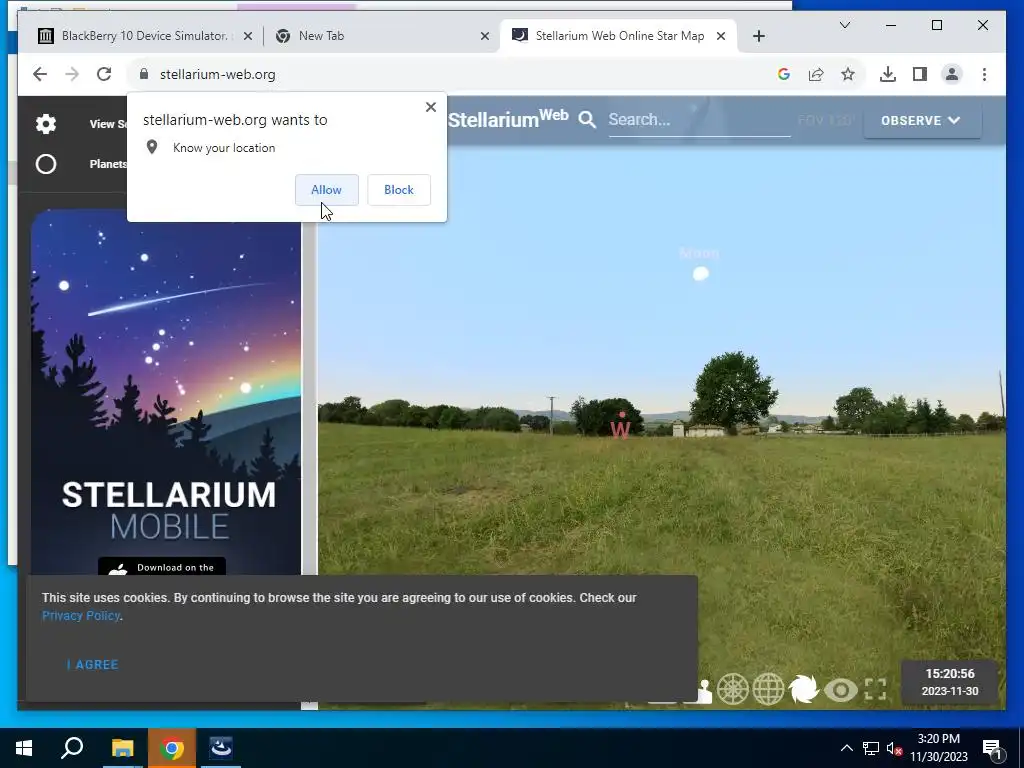The height and width of the screenshot is (768, 1024).
Task: Open Chrome downloads
Action: (x=888, y=74)
